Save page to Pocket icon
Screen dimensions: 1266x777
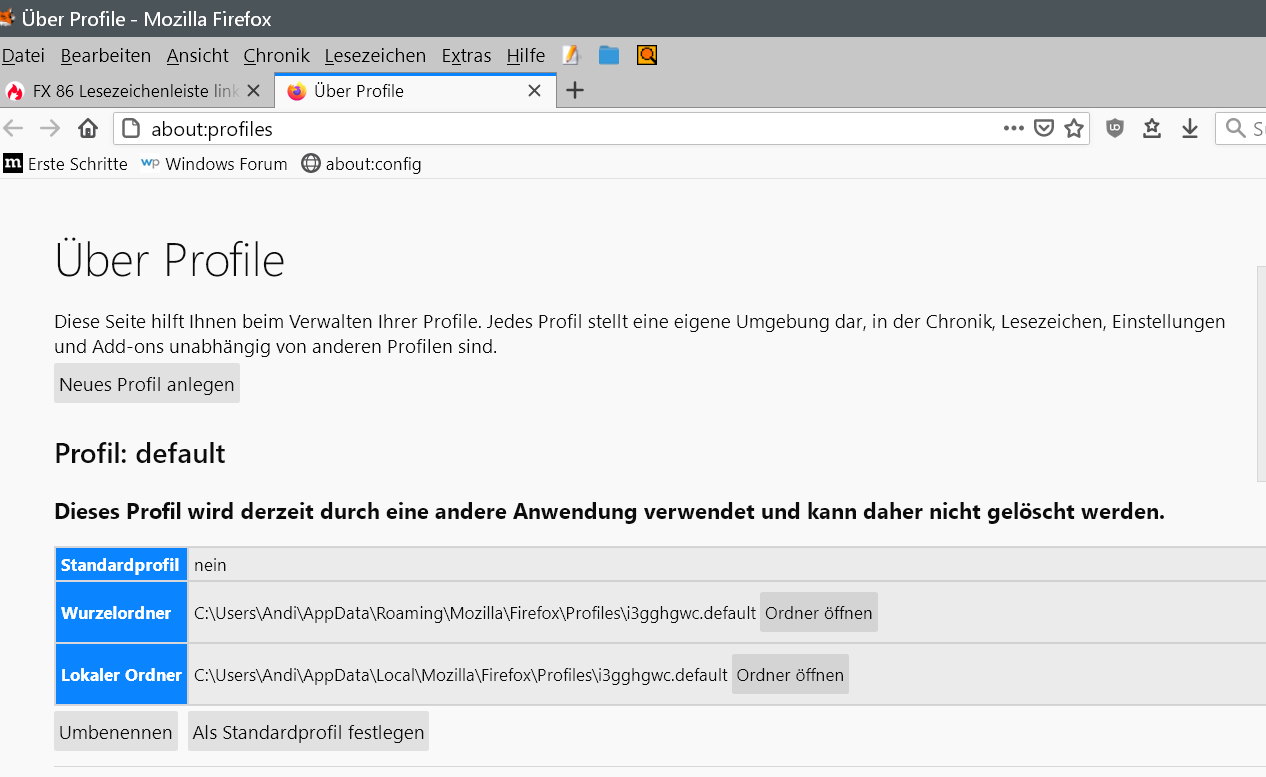[1044, 129]
